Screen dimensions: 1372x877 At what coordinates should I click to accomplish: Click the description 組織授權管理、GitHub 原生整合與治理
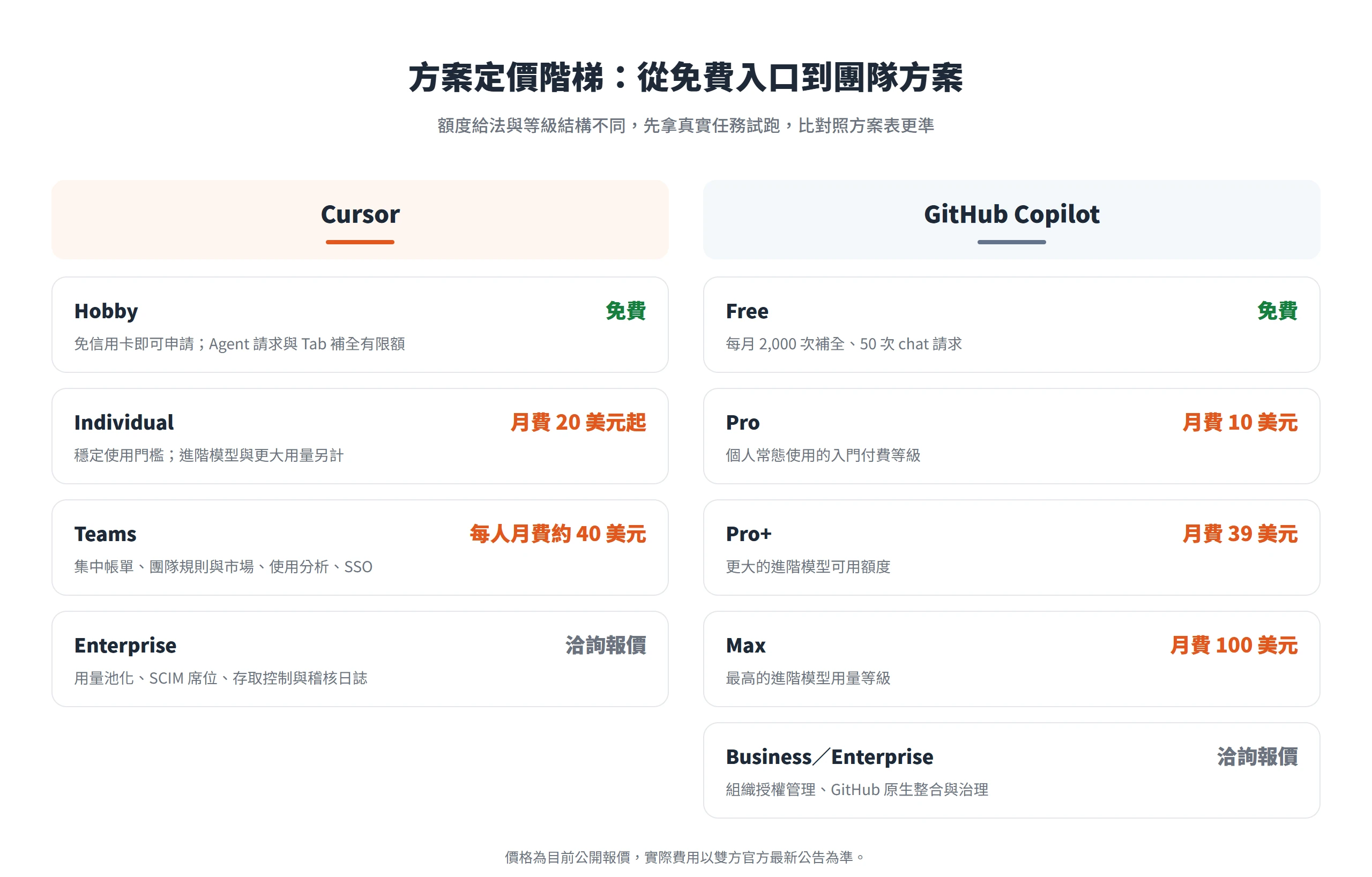(x=857, y=790)
